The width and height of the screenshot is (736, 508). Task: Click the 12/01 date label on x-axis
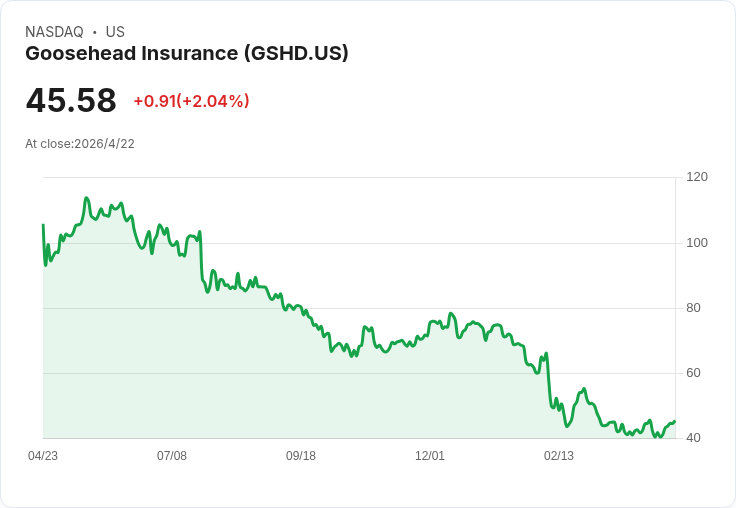coord(429,456)
